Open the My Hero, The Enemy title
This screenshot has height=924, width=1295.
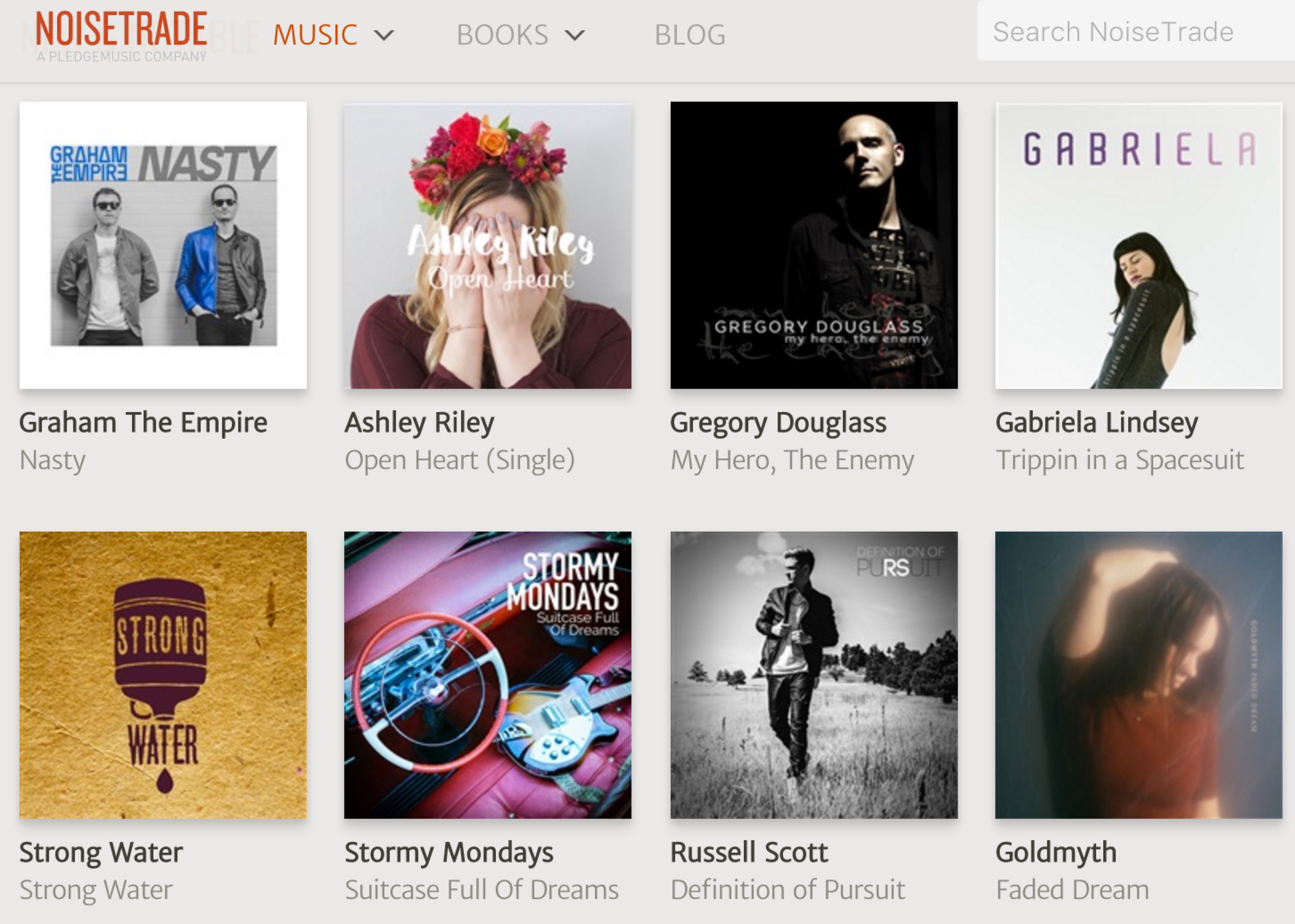(x=792, y=460)
